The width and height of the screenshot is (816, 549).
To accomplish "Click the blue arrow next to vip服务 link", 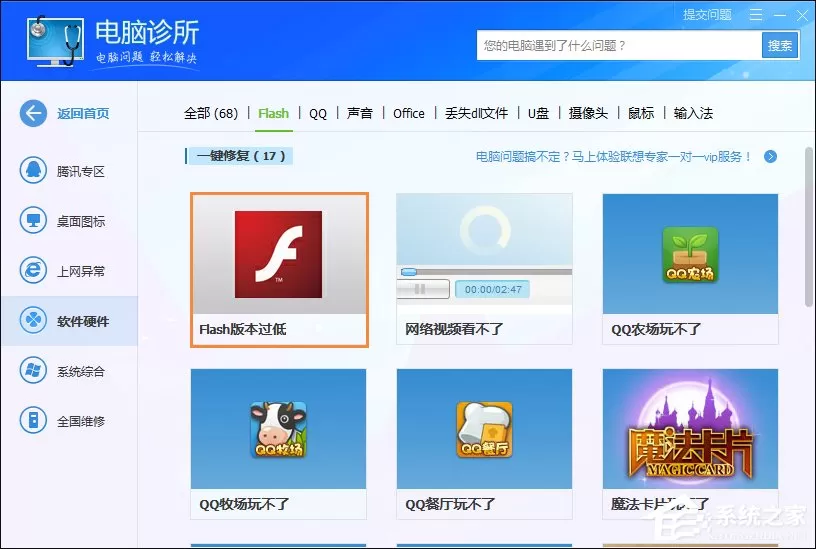I will click(771, 157).
